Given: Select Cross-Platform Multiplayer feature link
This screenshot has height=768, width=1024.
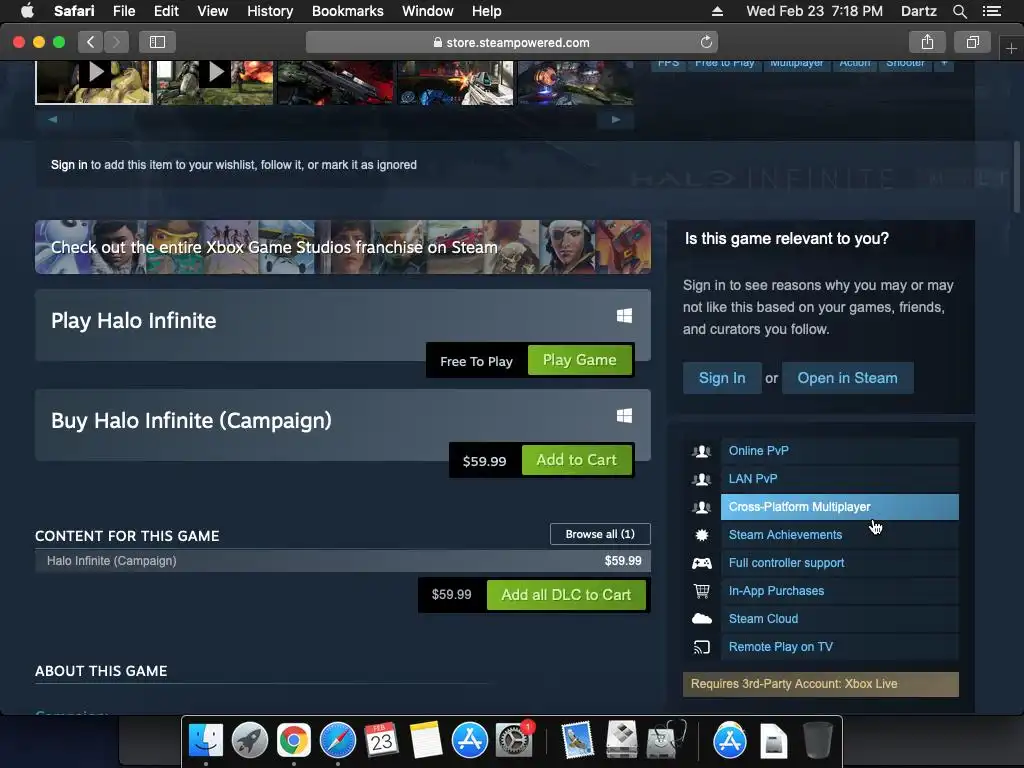Looking at the screenshot, I should click(839, 507).
